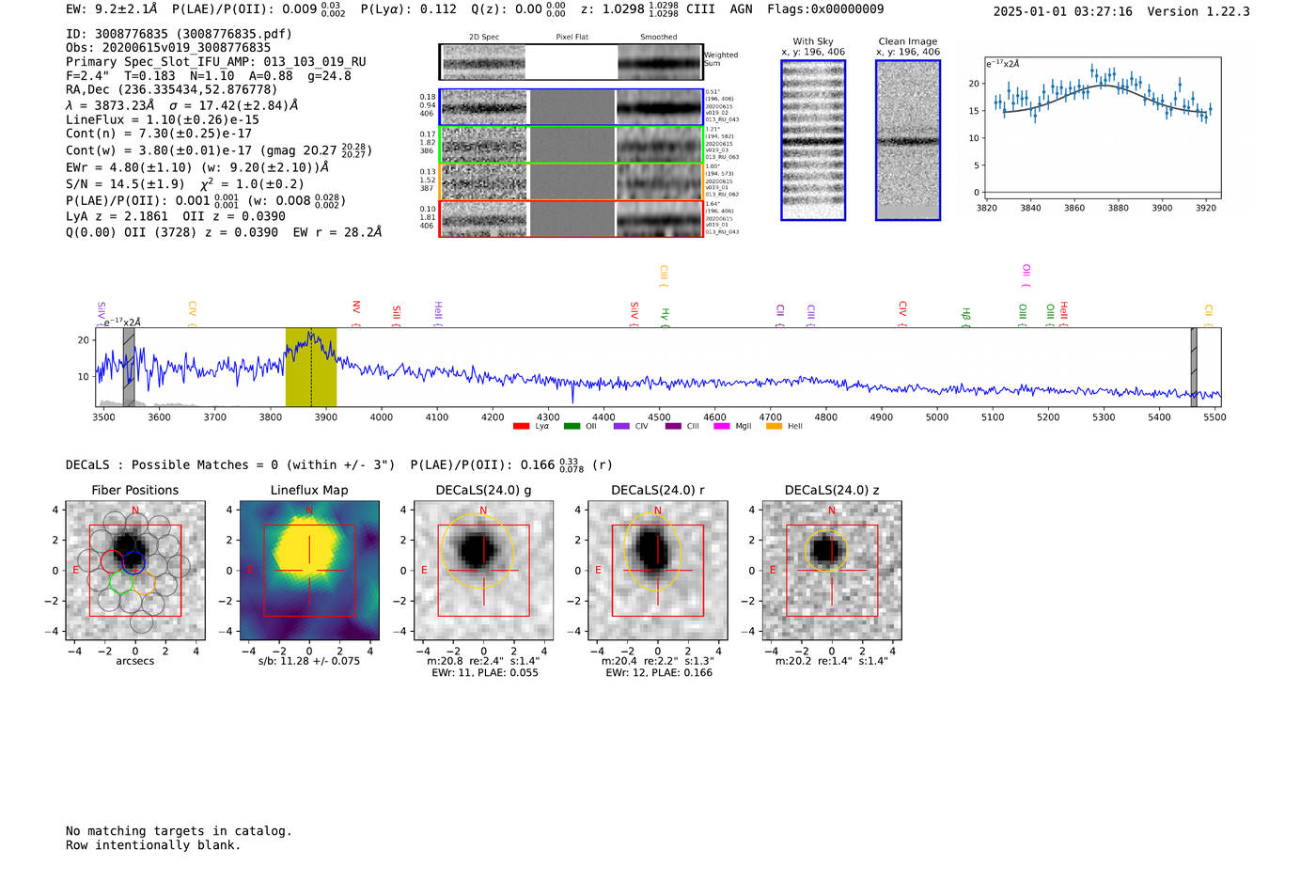Viewport: 1316px width, 896px height.
Task: Open the DECaLS(24.0) r image
Action: point(658,570)
